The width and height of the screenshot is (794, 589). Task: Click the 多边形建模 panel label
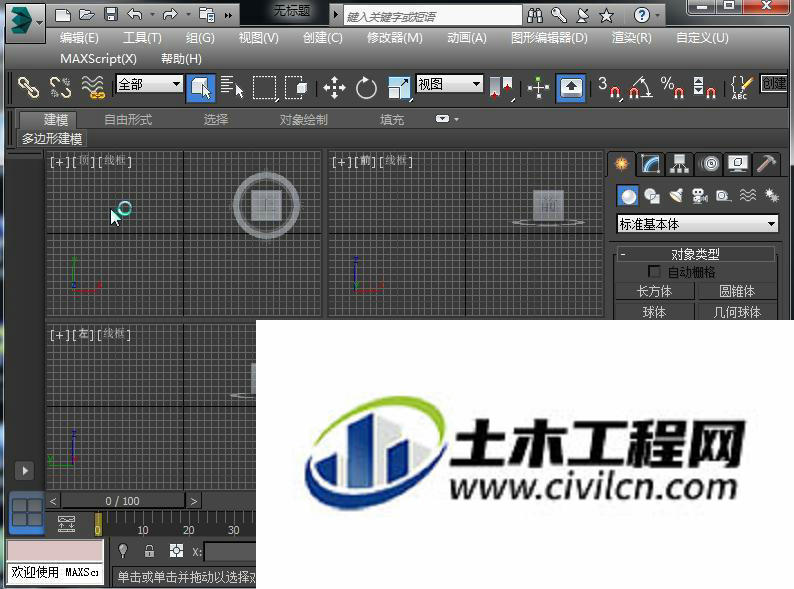coord(52,139)
